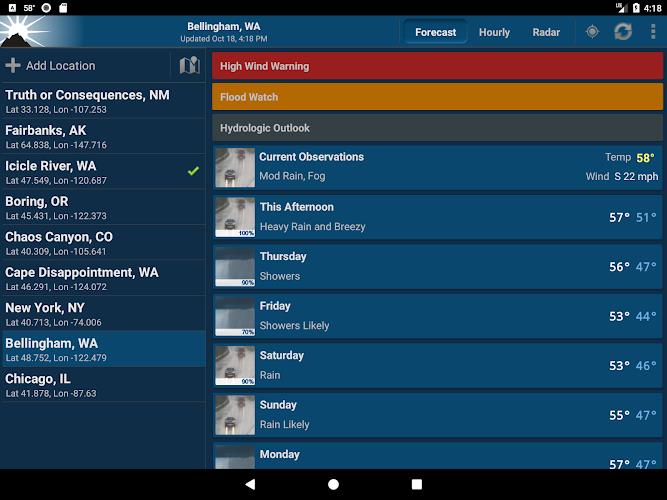This screenshot has height=500, width=667.
Task: Tap the Android recent apps button
Action: (x=417, y=484)
